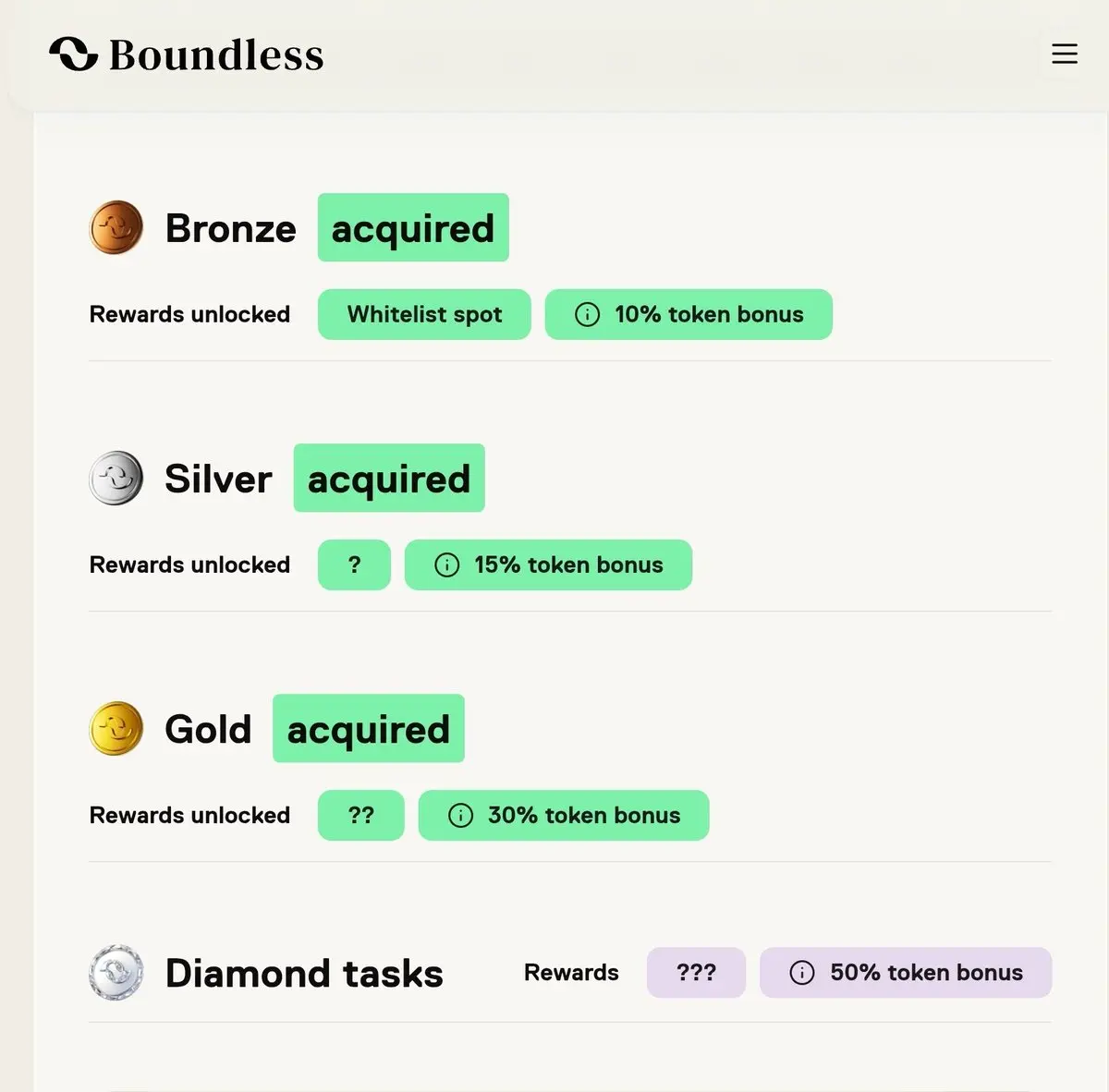Viewport: 1109px width, 1092px height.
Task: Click the Diamond badge icon
Action: [116, 972]
